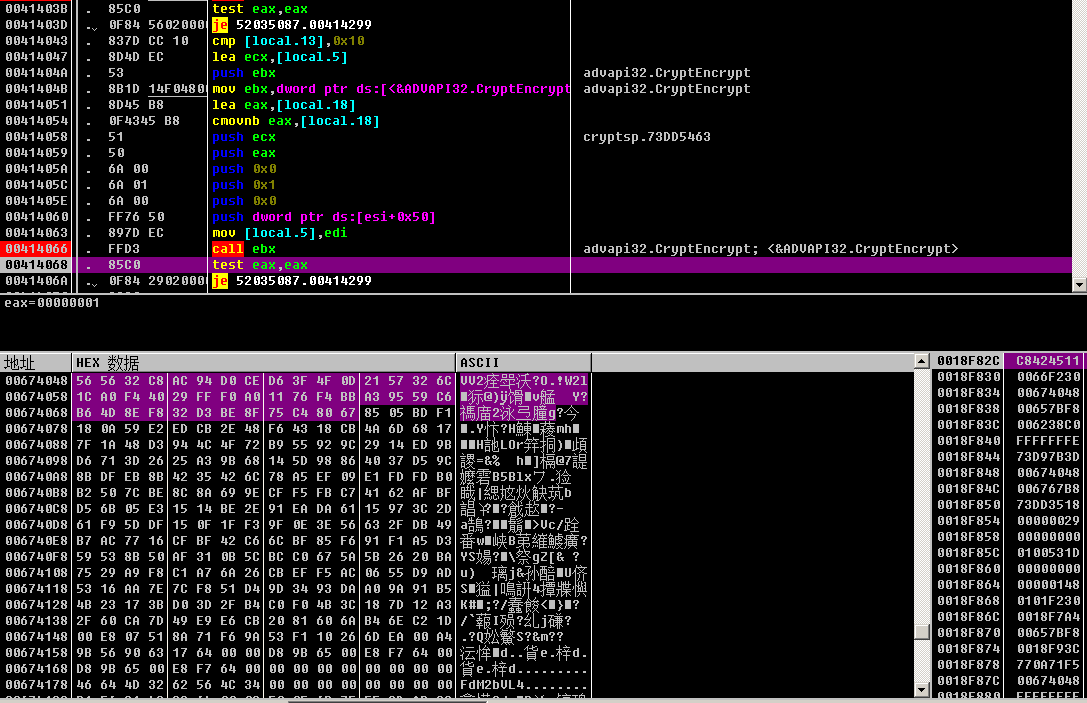1087x703 pixels.
Task: Select dump row at address 00674178
Action: 36,685
